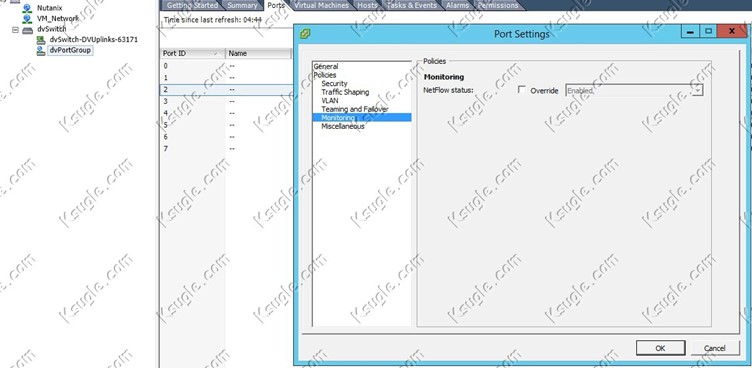Select Teaming and Failover policy

pos(355,109)
